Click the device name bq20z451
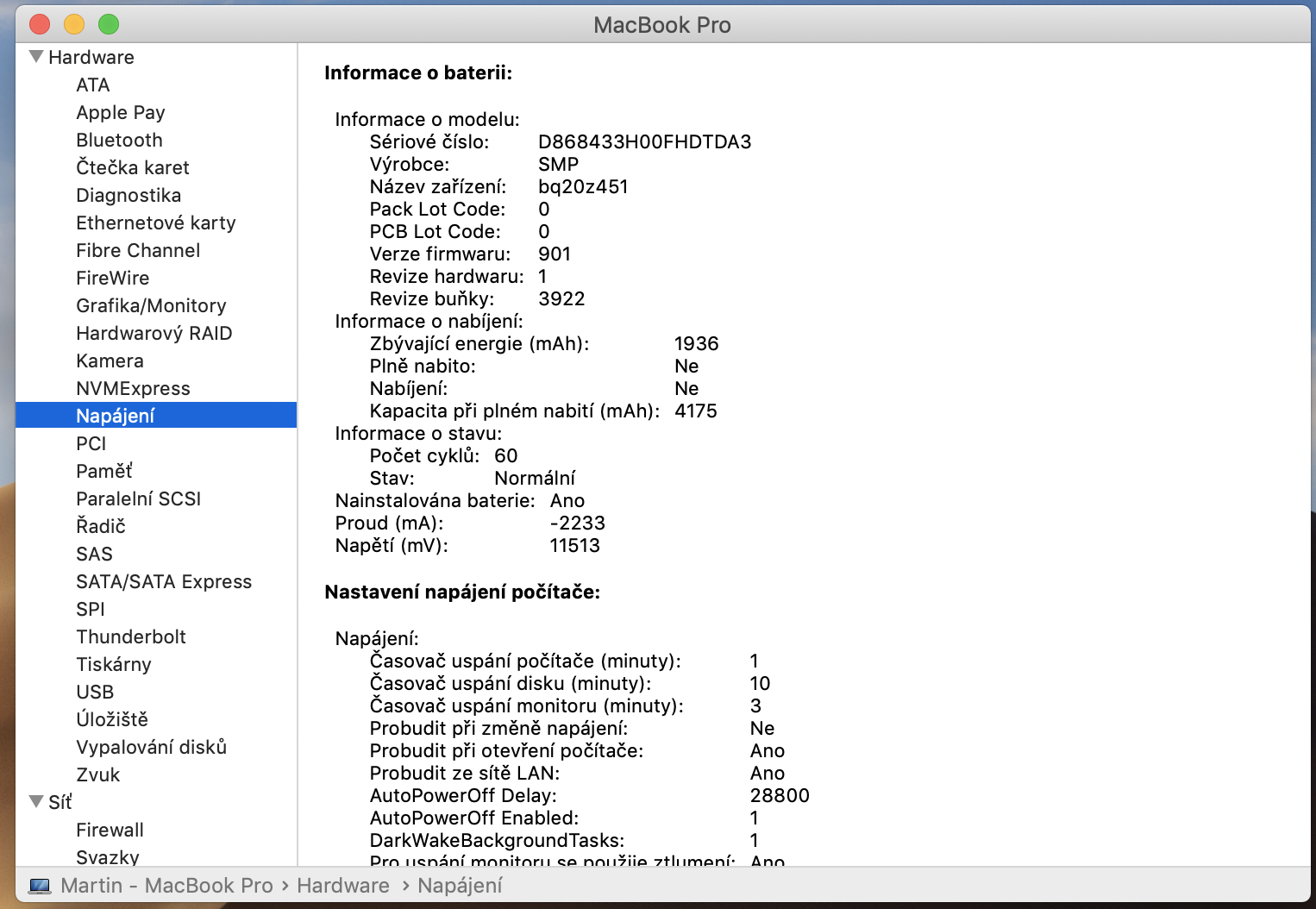The image size is (1316, 909). (583, 186)
